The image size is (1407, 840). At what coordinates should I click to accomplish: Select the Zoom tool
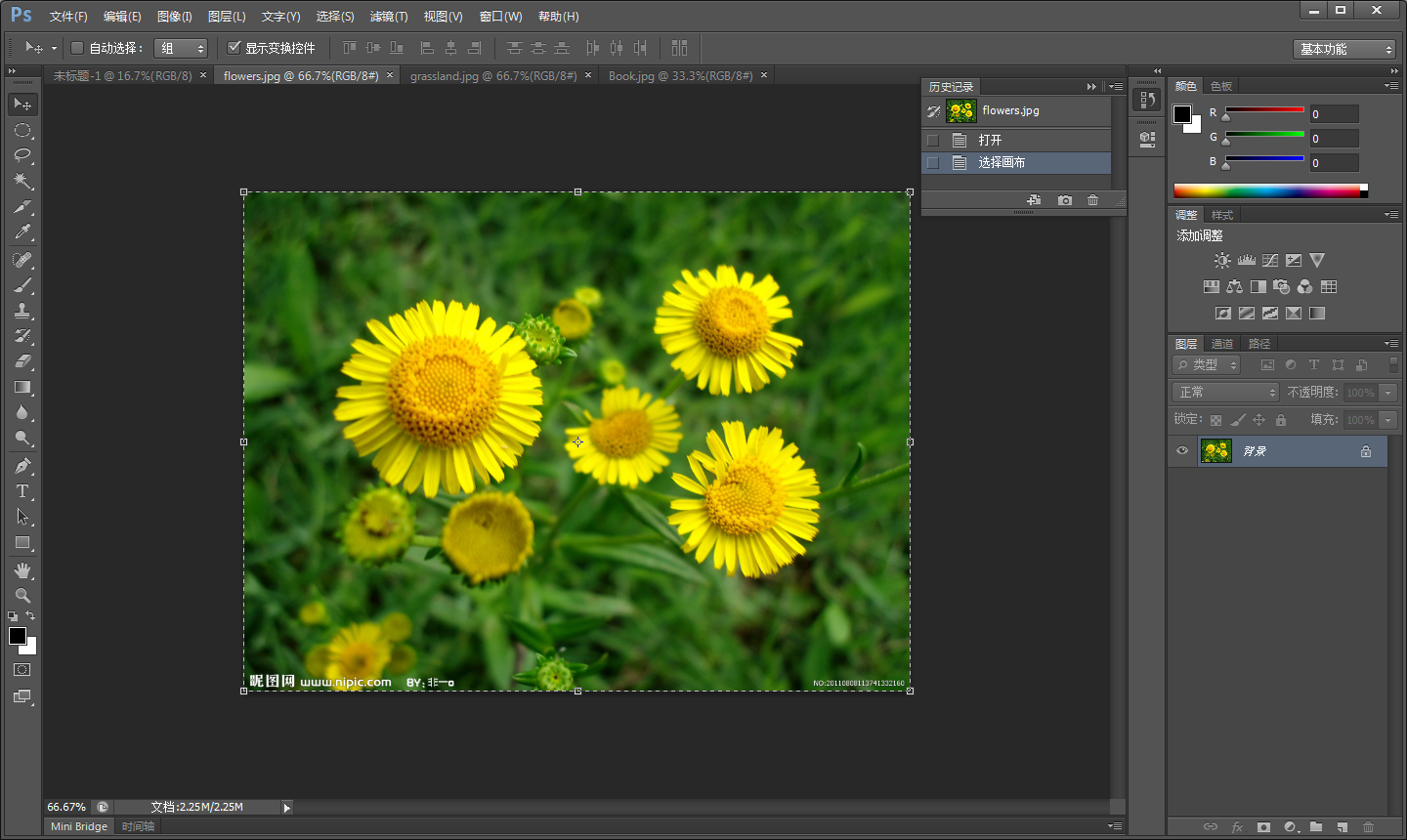22,596
